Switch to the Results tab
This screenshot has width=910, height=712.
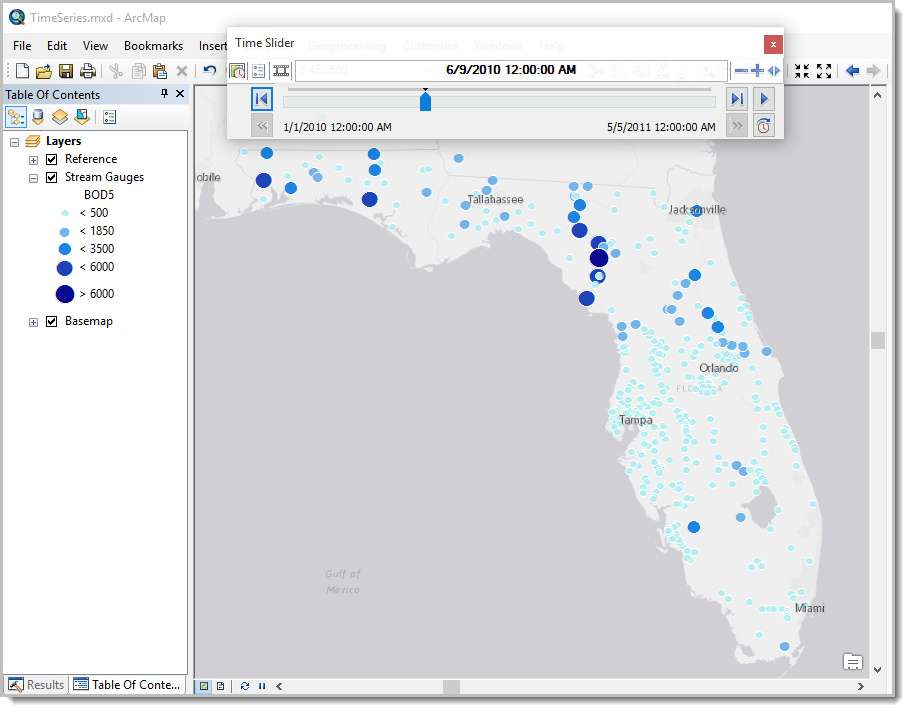point(37,685)
